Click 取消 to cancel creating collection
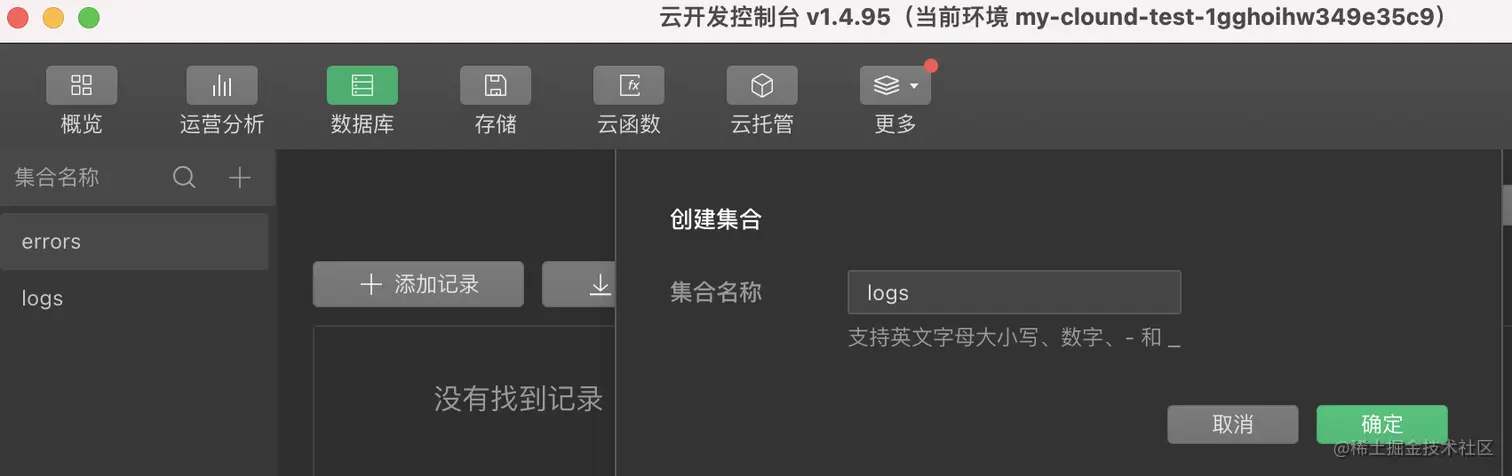This screenshot has height=476, width=1512. click(1233, 424)
